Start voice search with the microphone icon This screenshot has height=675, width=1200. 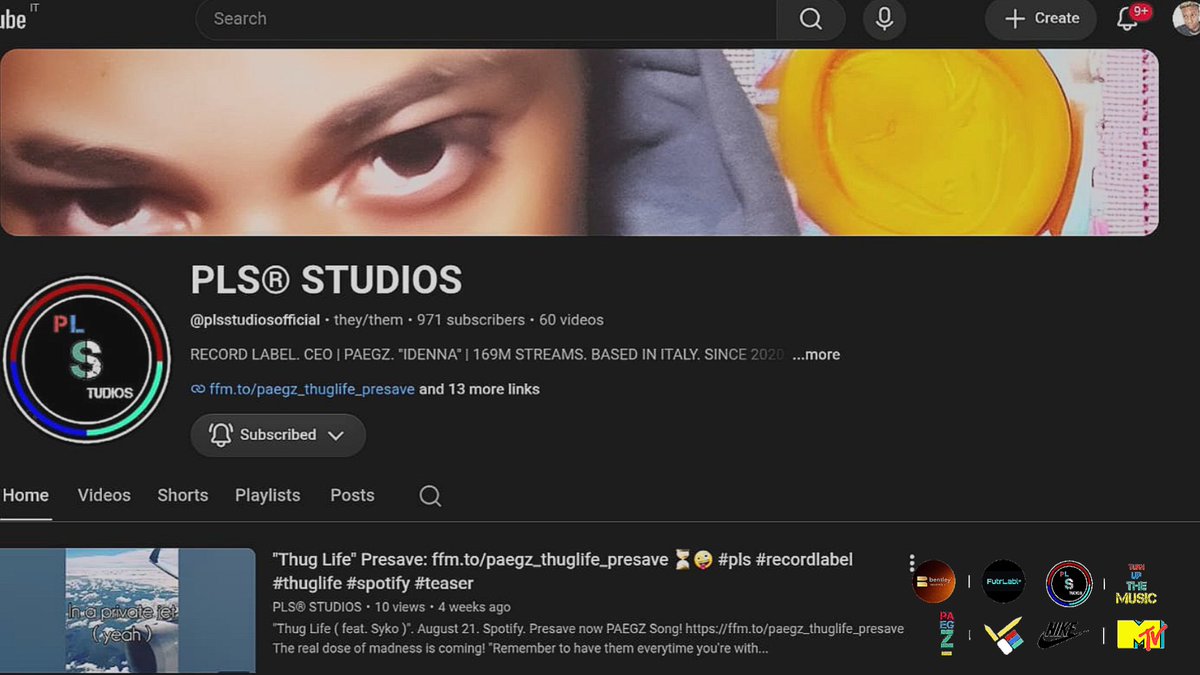pos(884,19)
